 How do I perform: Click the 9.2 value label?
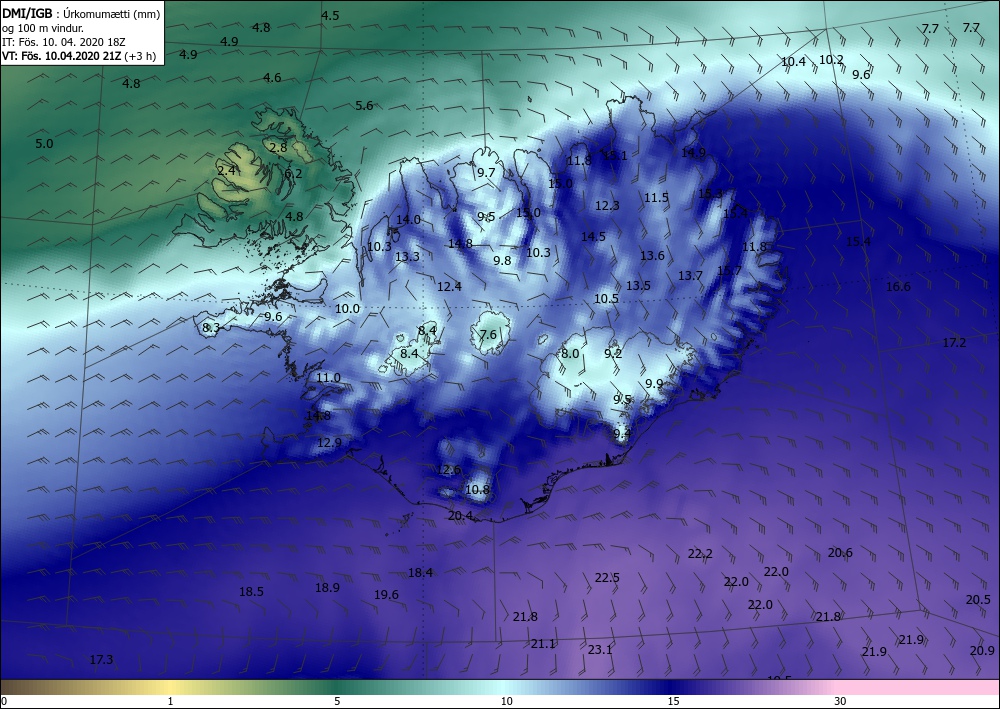click(x=614, y=353)
